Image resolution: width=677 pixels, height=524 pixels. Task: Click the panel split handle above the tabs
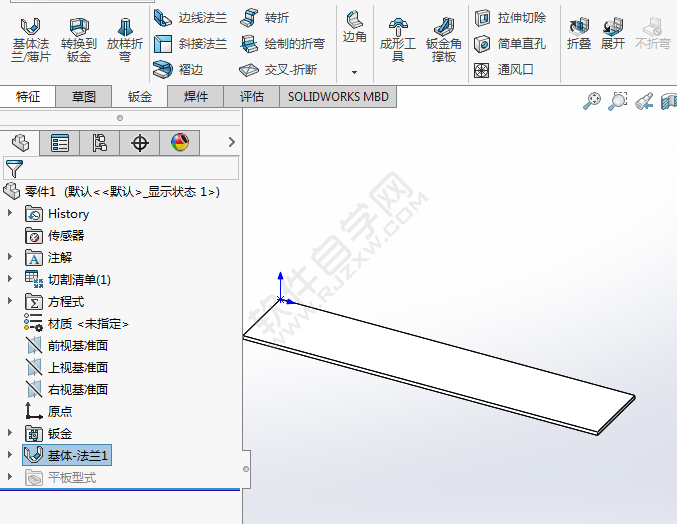pyautogui.click(x=120, y=118)
